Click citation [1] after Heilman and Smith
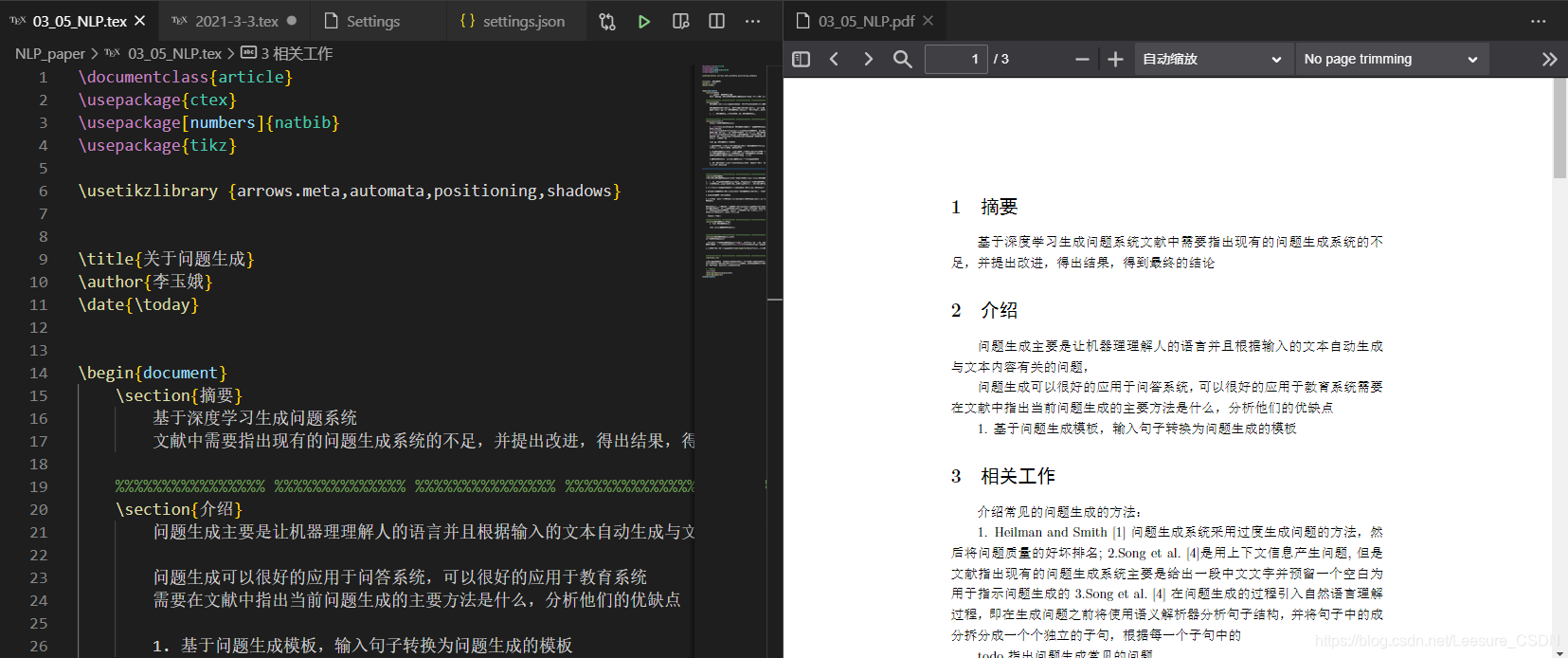This screenshot has width=1568, height=658. click(x=1119, y=533)
